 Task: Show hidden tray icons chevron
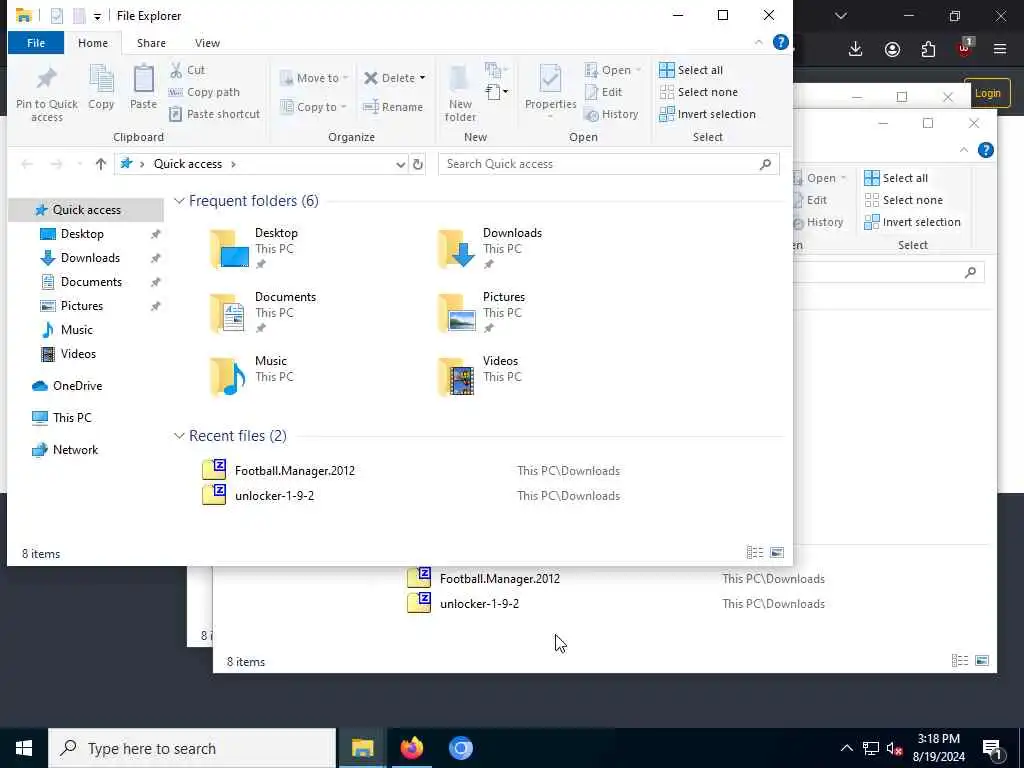coord(846,748)
